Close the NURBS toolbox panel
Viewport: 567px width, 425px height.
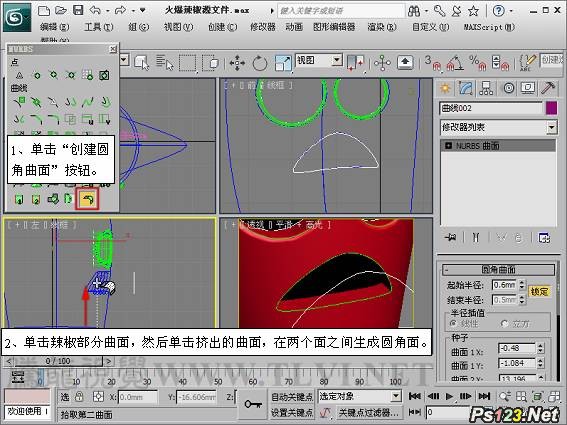pyautogui.click(x=113, y=49)
